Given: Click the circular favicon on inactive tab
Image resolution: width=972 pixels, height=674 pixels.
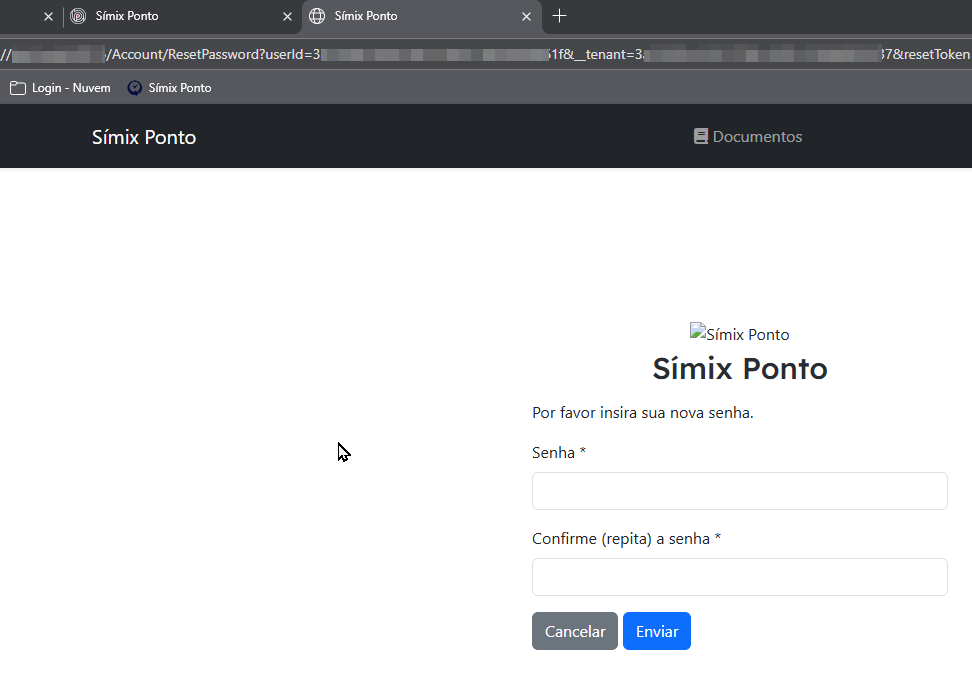Looking at the screenshot, I should [x=78, y=16].
